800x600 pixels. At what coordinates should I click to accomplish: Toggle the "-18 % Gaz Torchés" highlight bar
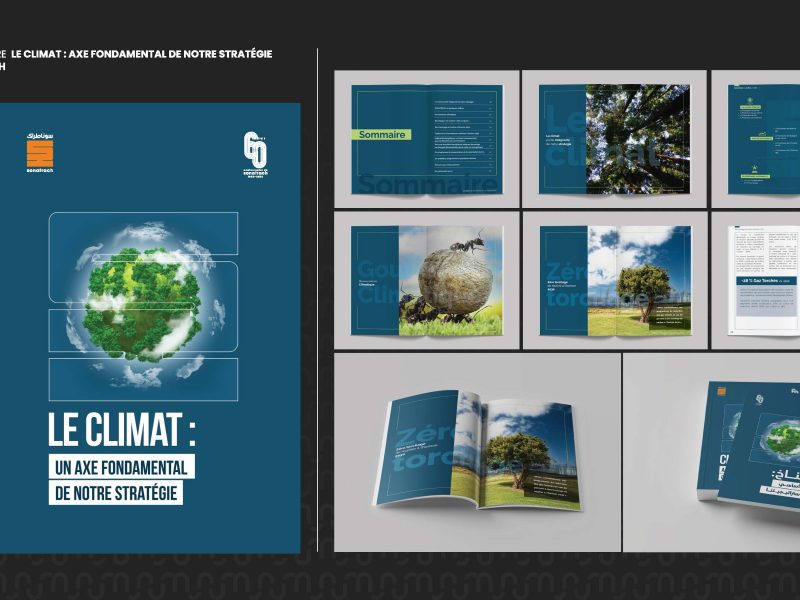tap(766, 280)
